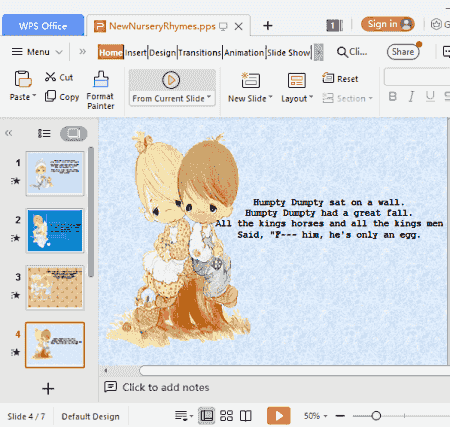
Task: Close the NewNurseryRhymes.pps tab
Action: tap(239, 26)
